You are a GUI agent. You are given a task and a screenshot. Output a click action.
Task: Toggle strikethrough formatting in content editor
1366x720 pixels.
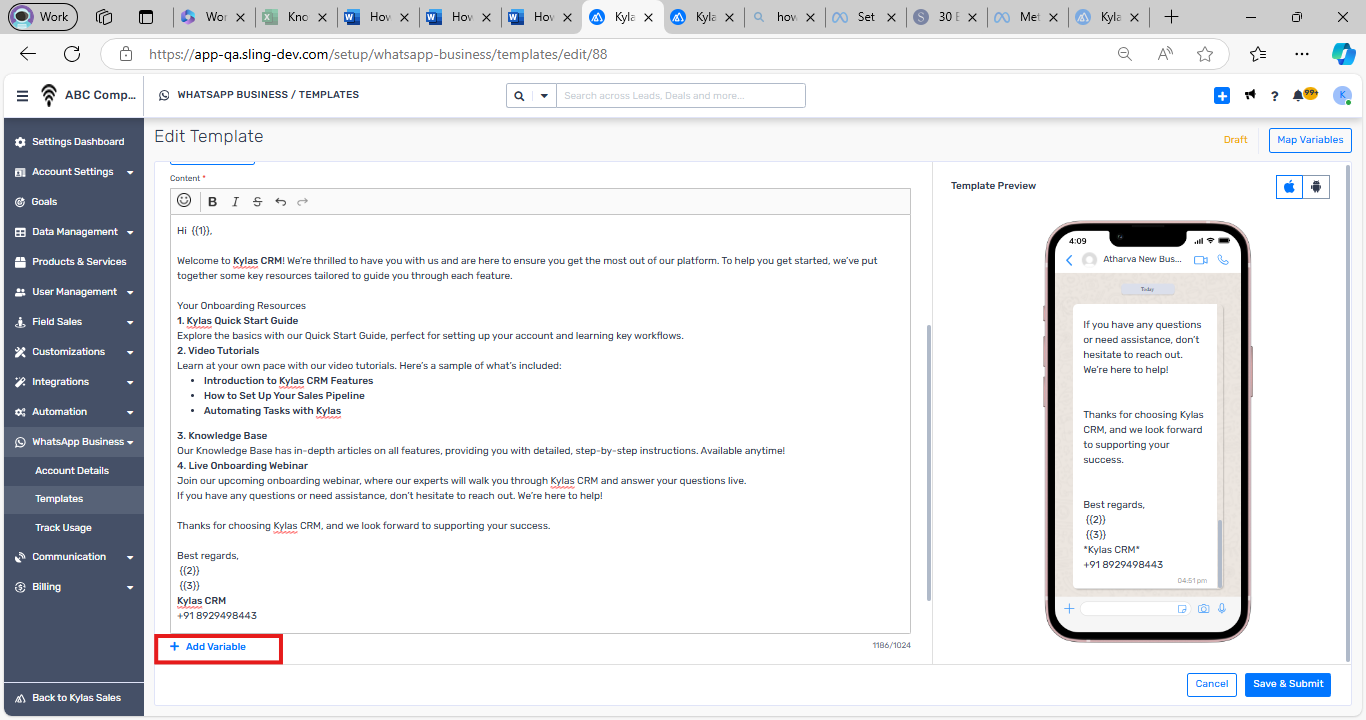[257, 202]
